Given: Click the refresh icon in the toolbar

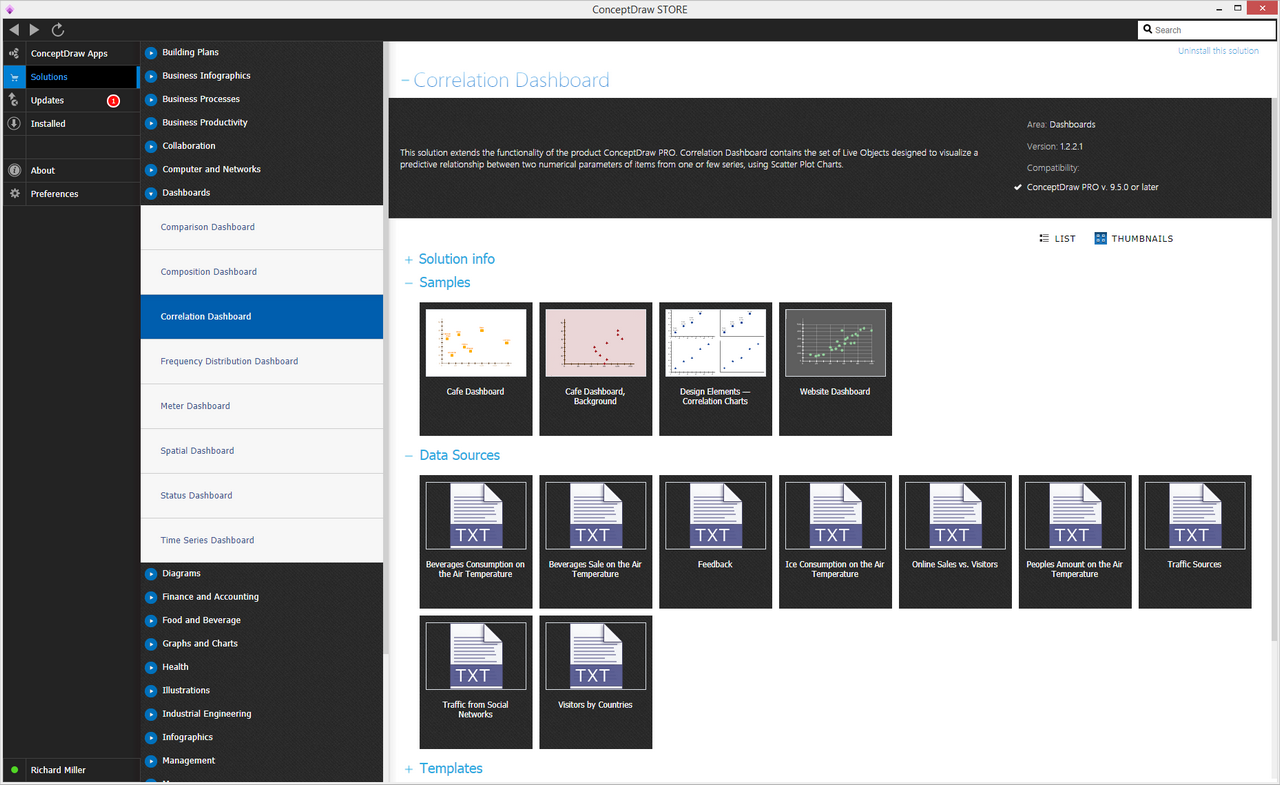Looking at the screenshot, I should pos(58,30).
